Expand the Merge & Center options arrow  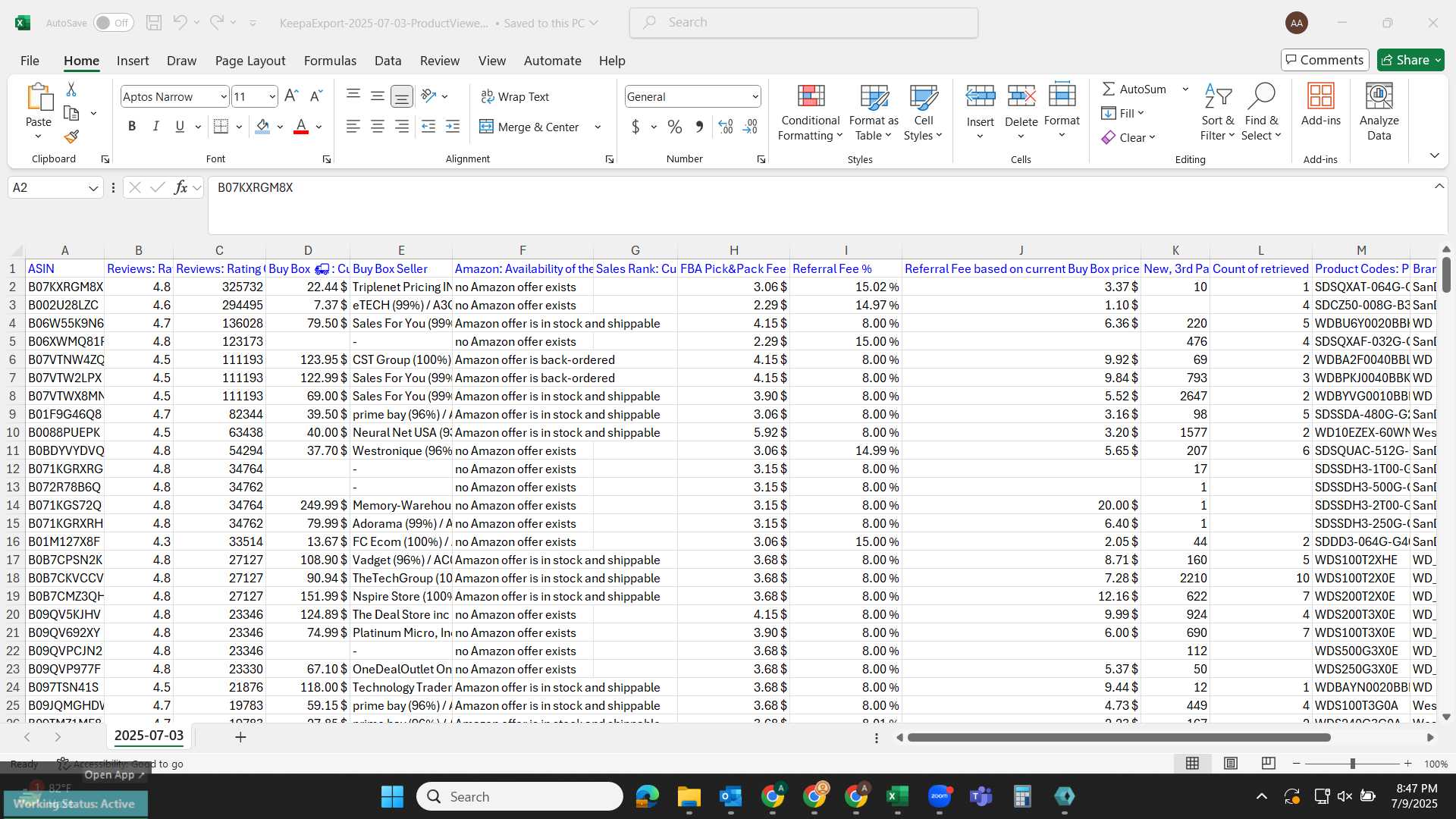click(x=598, y=127)
